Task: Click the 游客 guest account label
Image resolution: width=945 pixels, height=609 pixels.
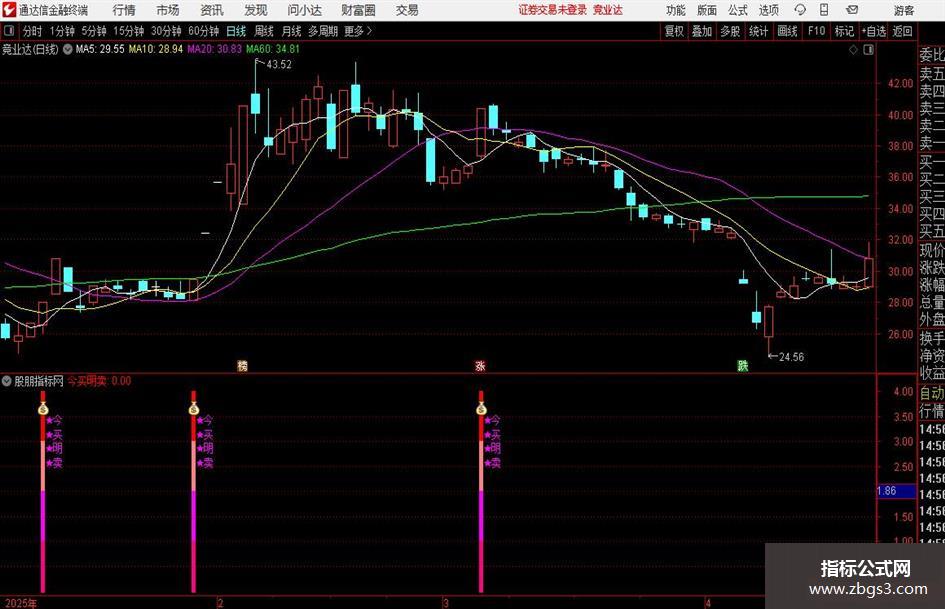Action: [x=903, y=10]
